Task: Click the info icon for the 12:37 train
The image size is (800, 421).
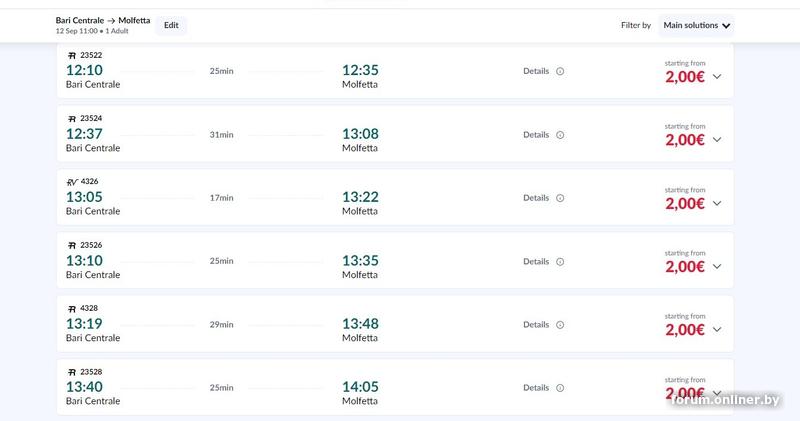Action: point(560,135)
